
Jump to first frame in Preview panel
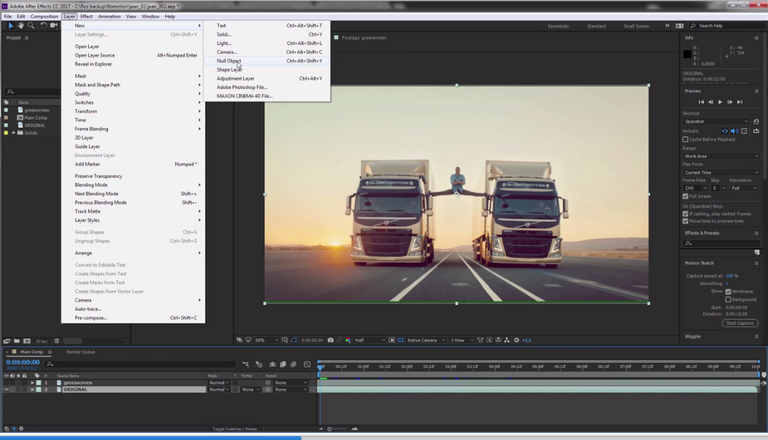pos(701,102)
